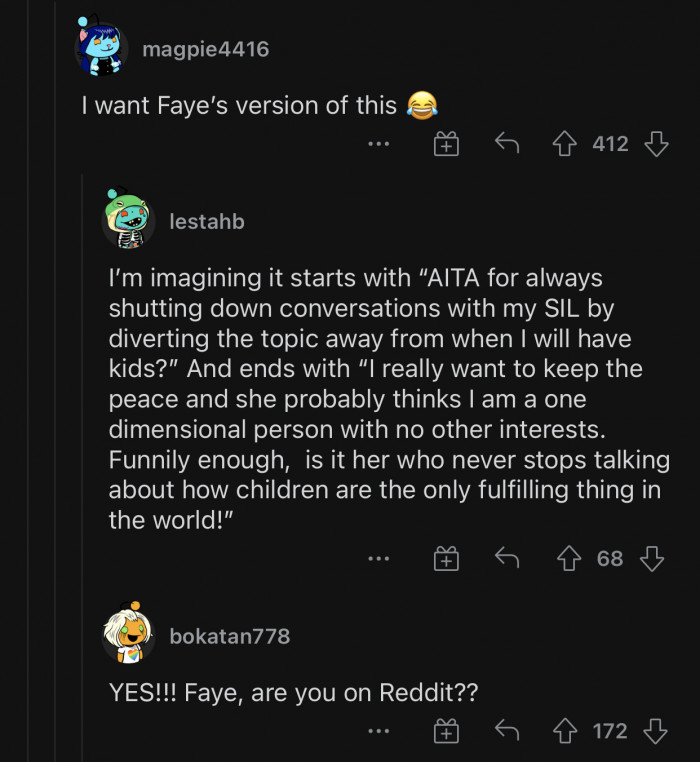Screen dimensions: 700x762
Task: Reply to lestahb's comment
Action: (x=507, y=559)
